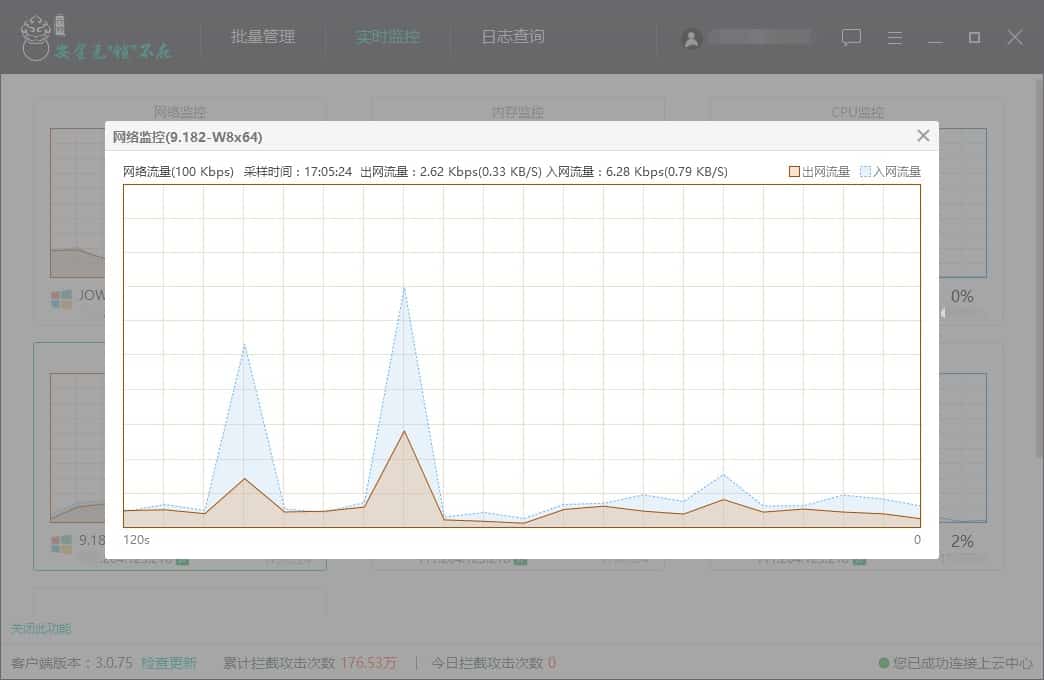Click the 今日拦截攻击次数 count
The height and width of the screenshot is (680, 1044).
(x=552, y=663)
